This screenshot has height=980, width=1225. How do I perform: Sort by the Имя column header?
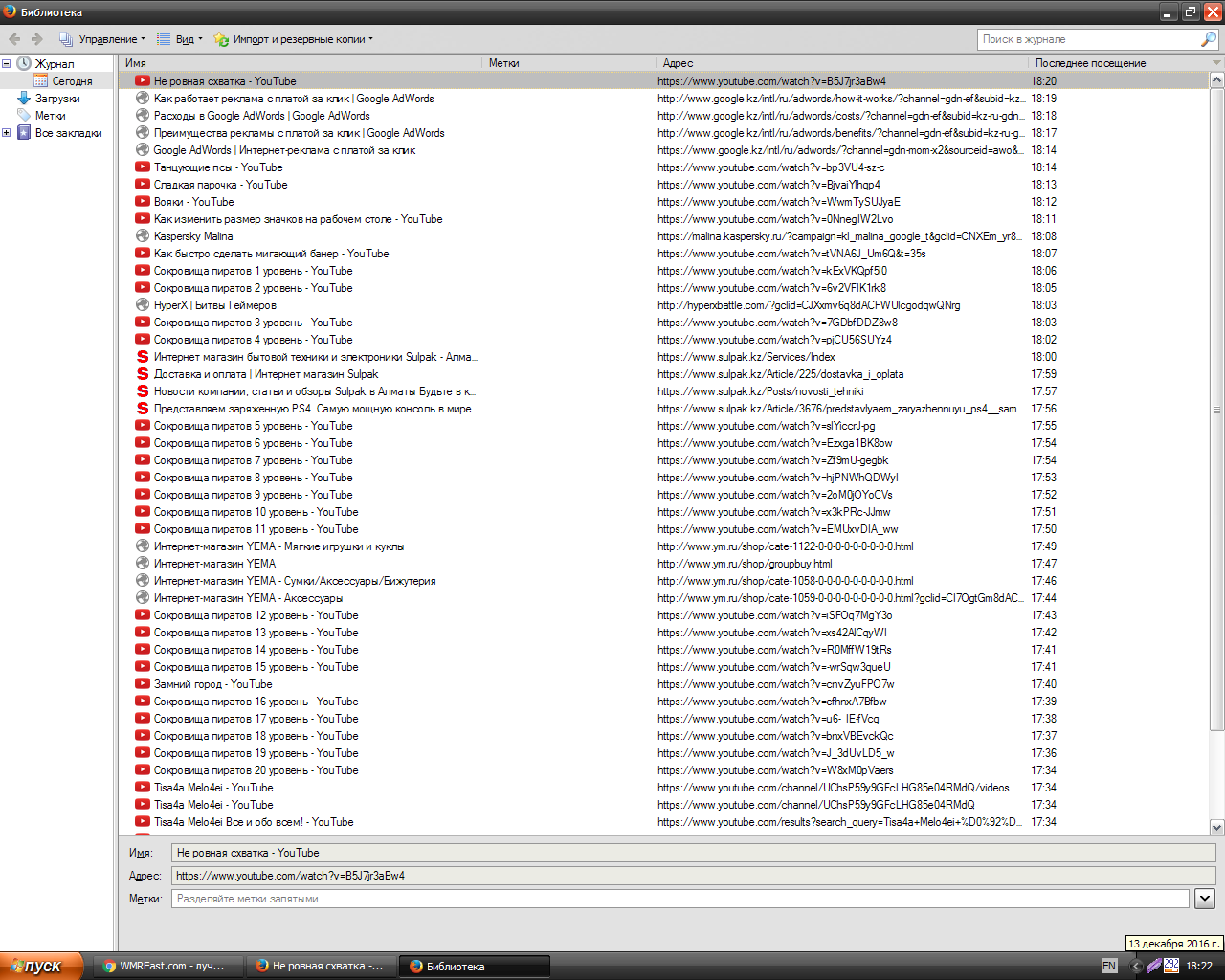301,63
